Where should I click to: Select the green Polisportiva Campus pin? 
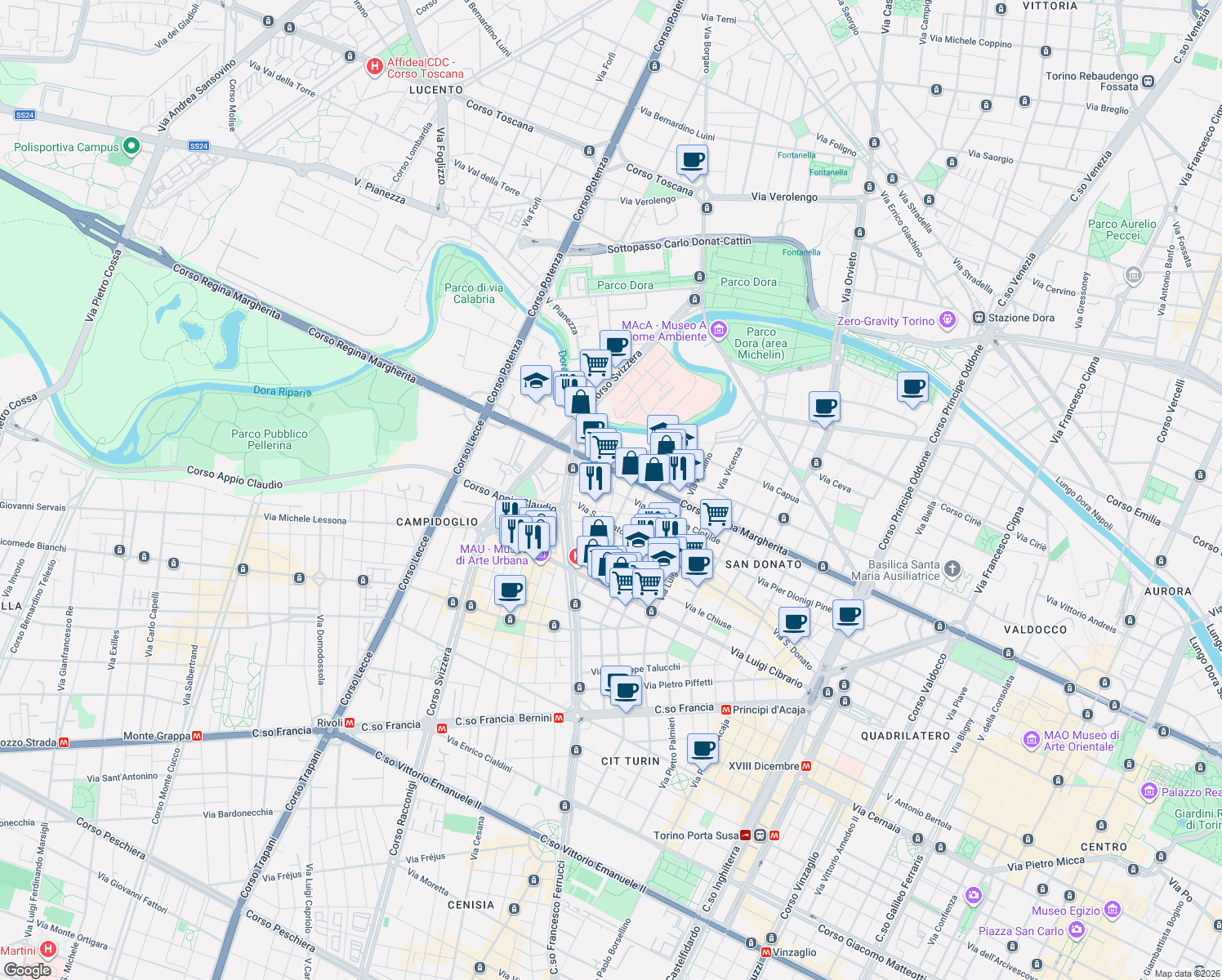[131, 147]
